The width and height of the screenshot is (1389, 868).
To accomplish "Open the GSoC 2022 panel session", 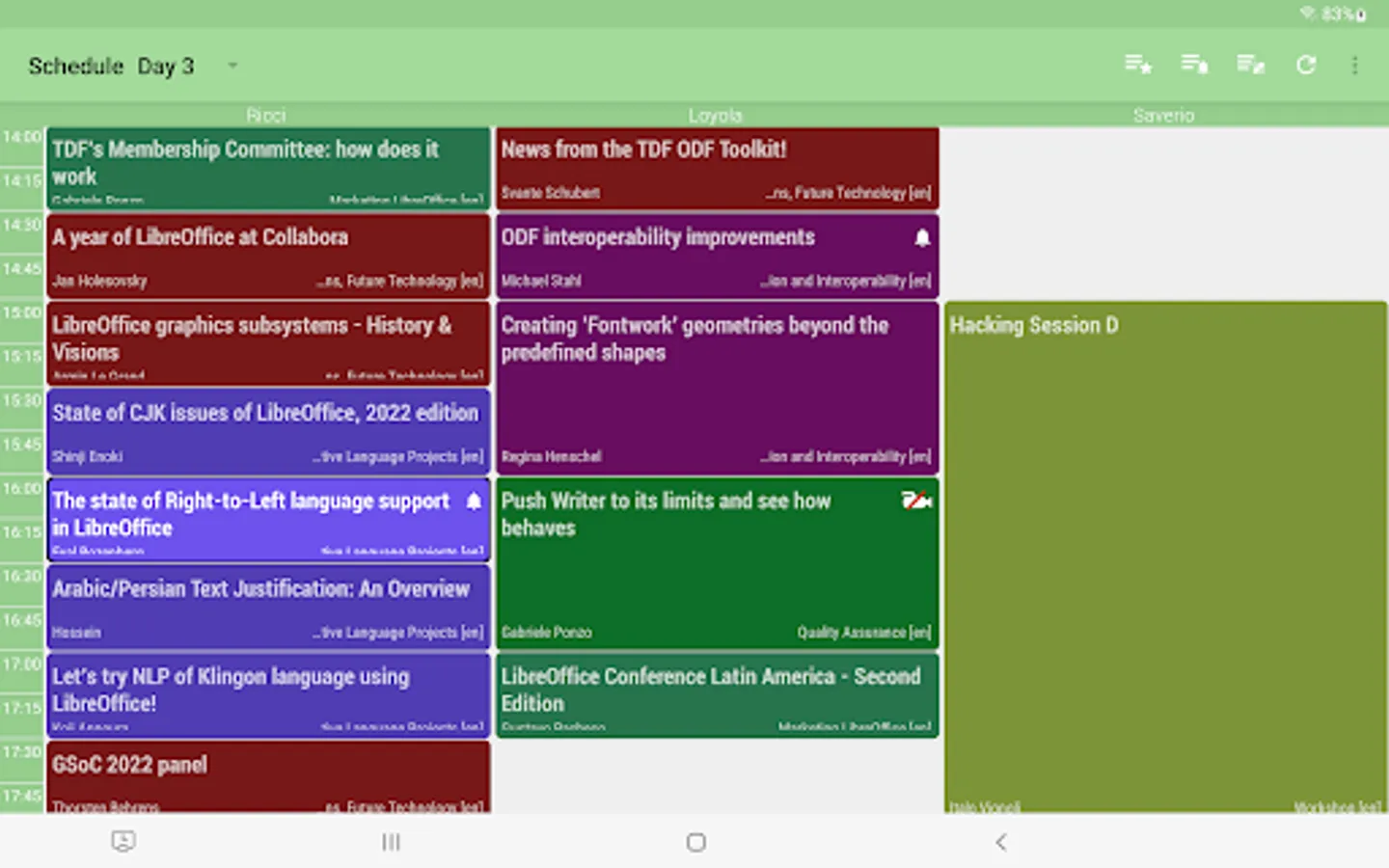I will tap(268, 777).
